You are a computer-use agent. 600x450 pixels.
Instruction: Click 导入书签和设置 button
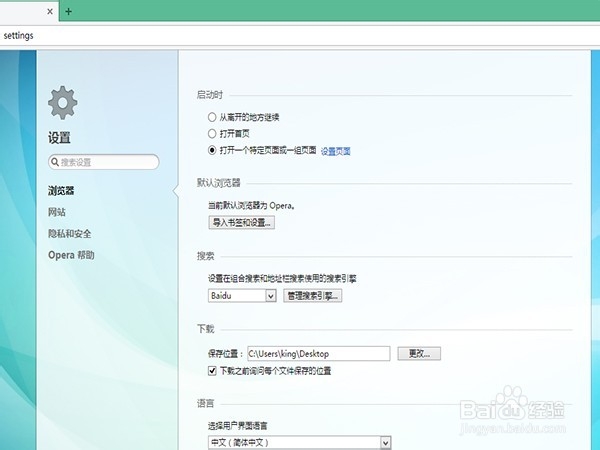[241, 222]
